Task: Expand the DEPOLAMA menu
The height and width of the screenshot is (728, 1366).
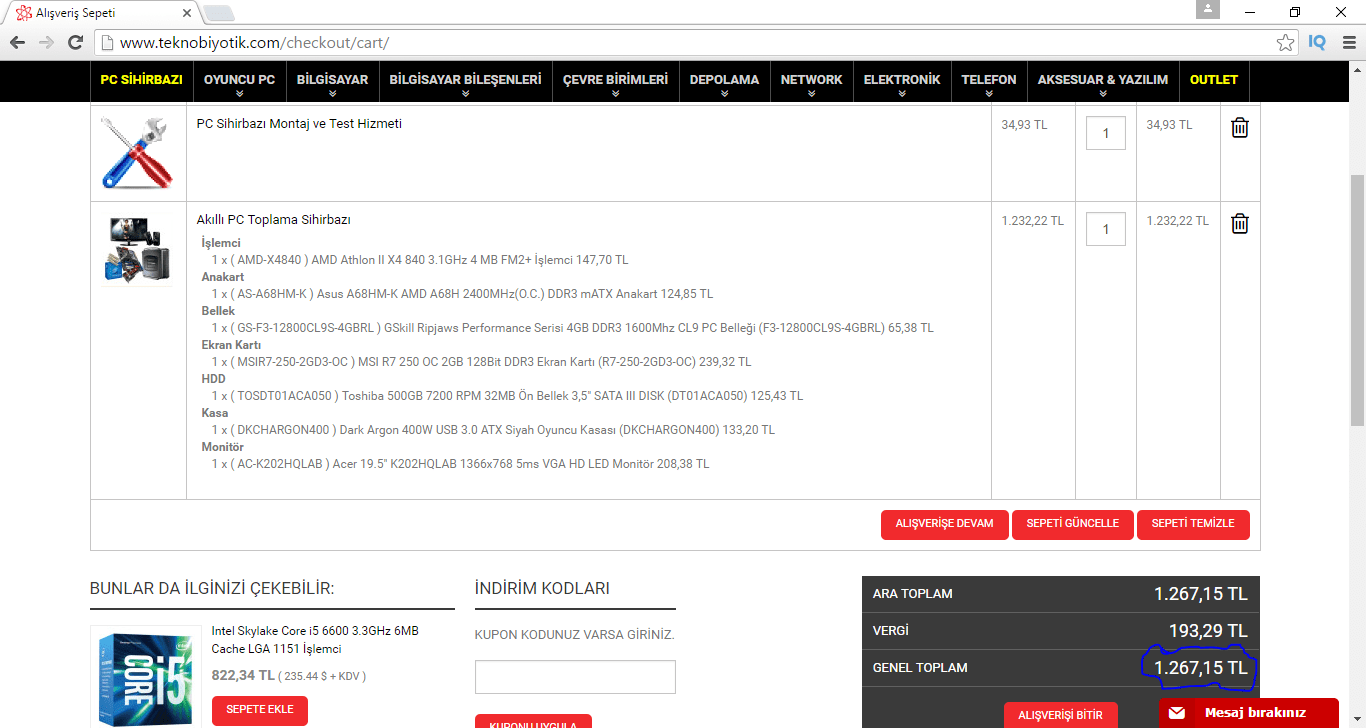Action: coord(724,80)
